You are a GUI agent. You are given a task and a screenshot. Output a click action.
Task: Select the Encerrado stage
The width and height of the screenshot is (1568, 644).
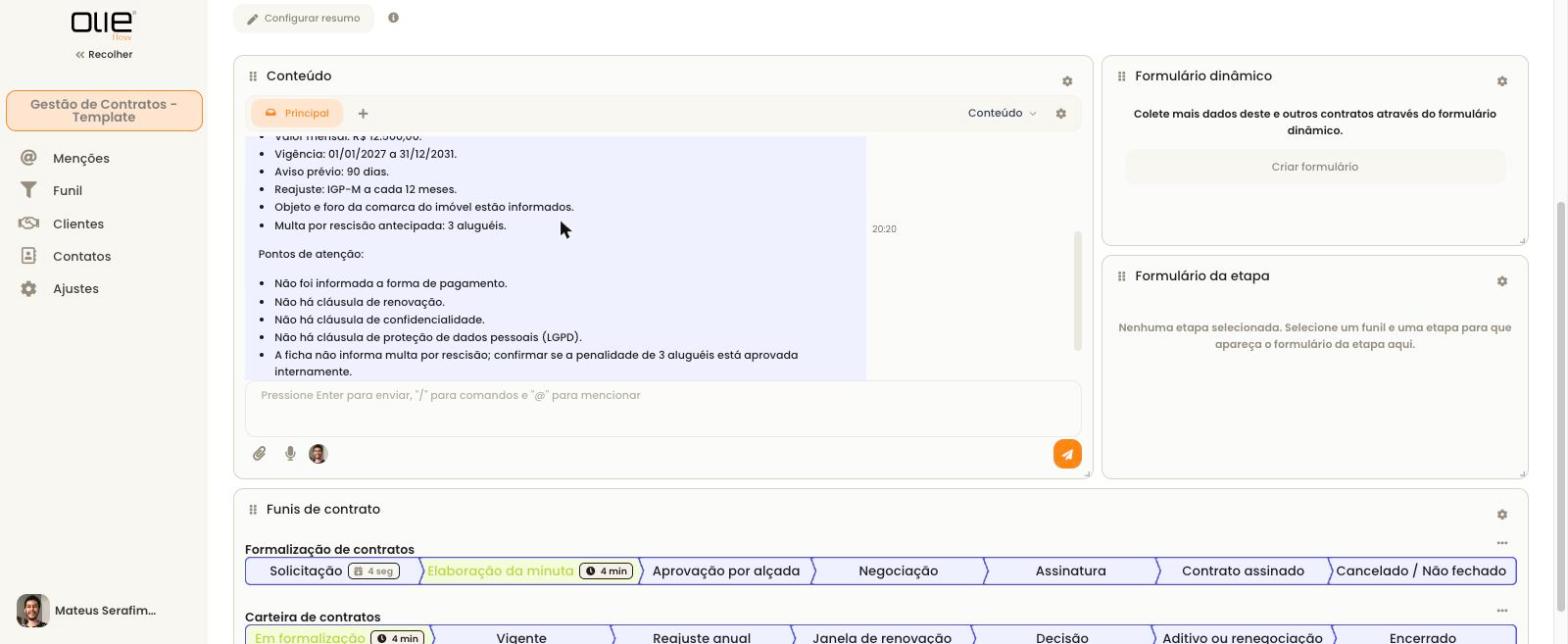pyautogui.click(x=1423, y=637)
